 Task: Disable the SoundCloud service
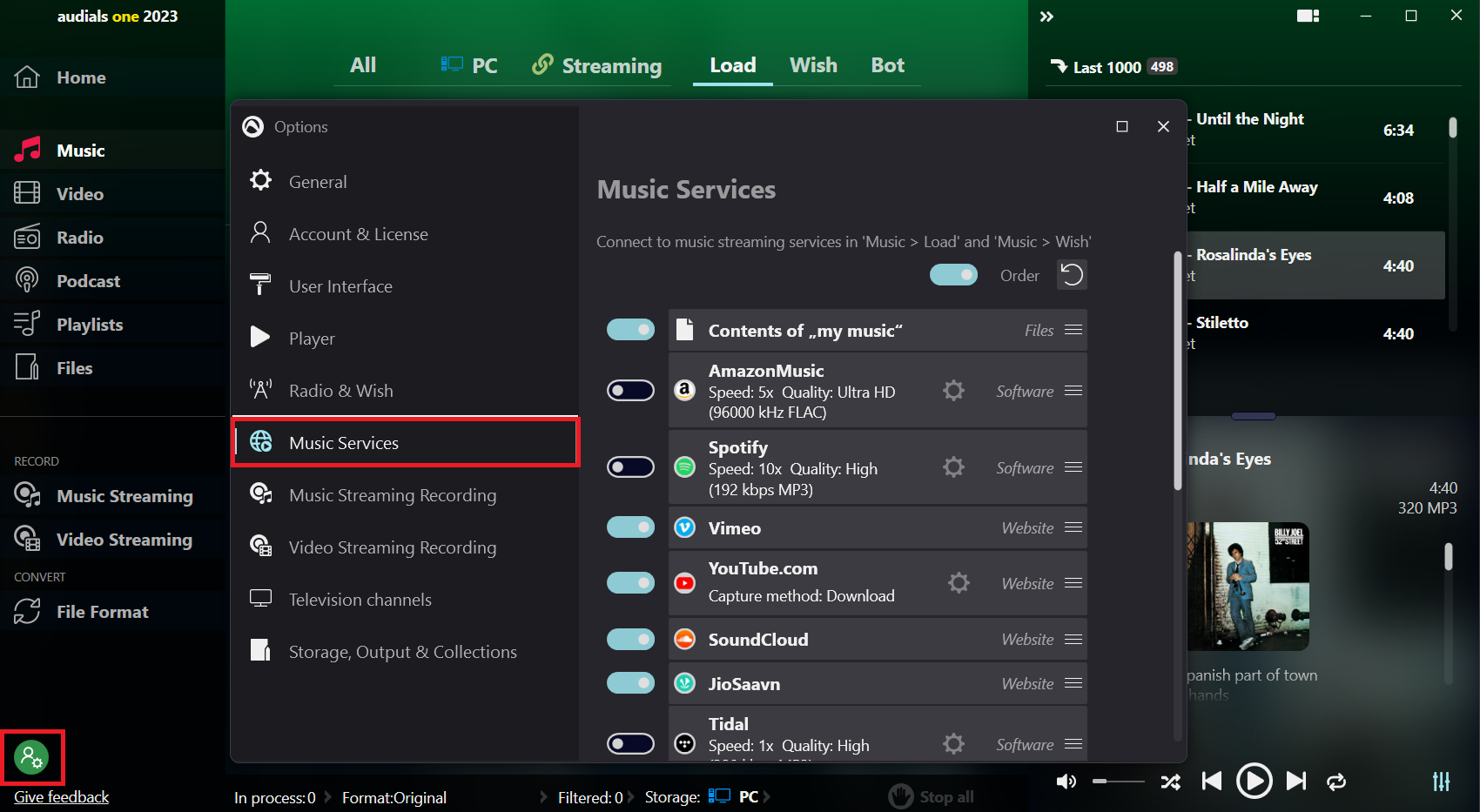pos(630,639)
